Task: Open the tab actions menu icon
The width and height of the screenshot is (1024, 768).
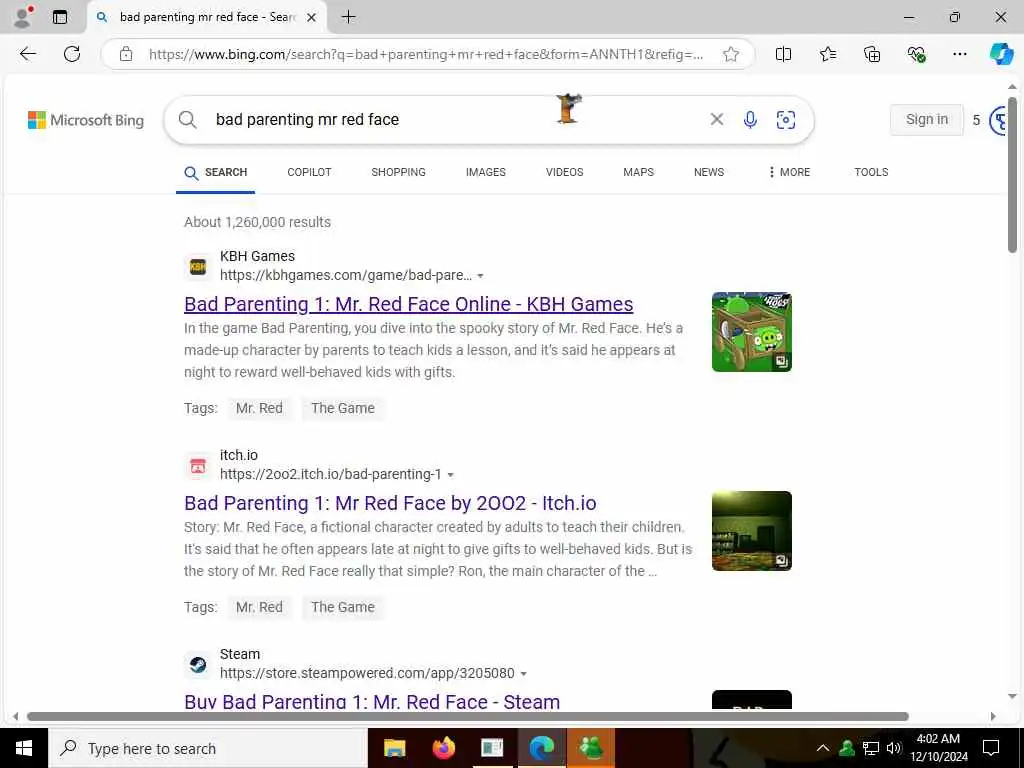Action: (x=60, y=18)
